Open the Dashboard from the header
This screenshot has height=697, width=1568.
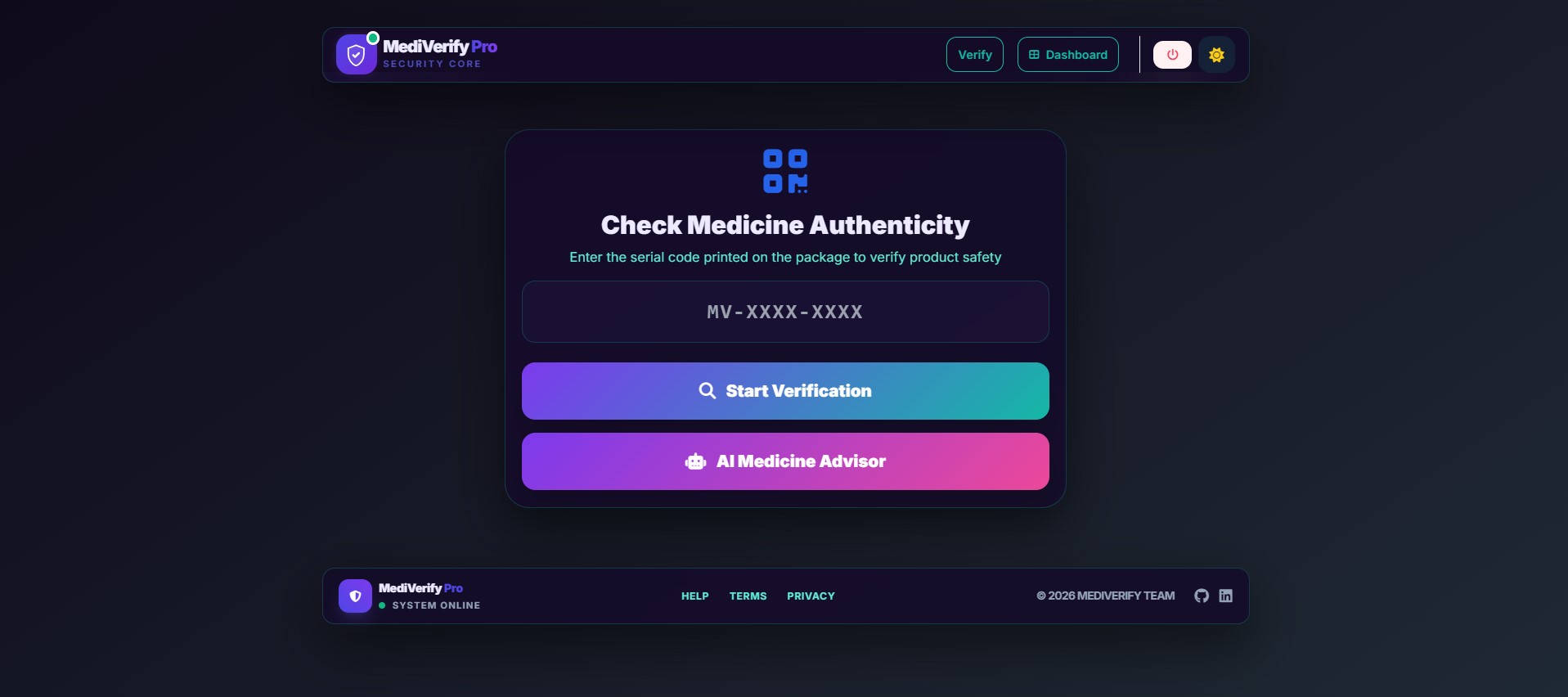(x=1067, y=55)
